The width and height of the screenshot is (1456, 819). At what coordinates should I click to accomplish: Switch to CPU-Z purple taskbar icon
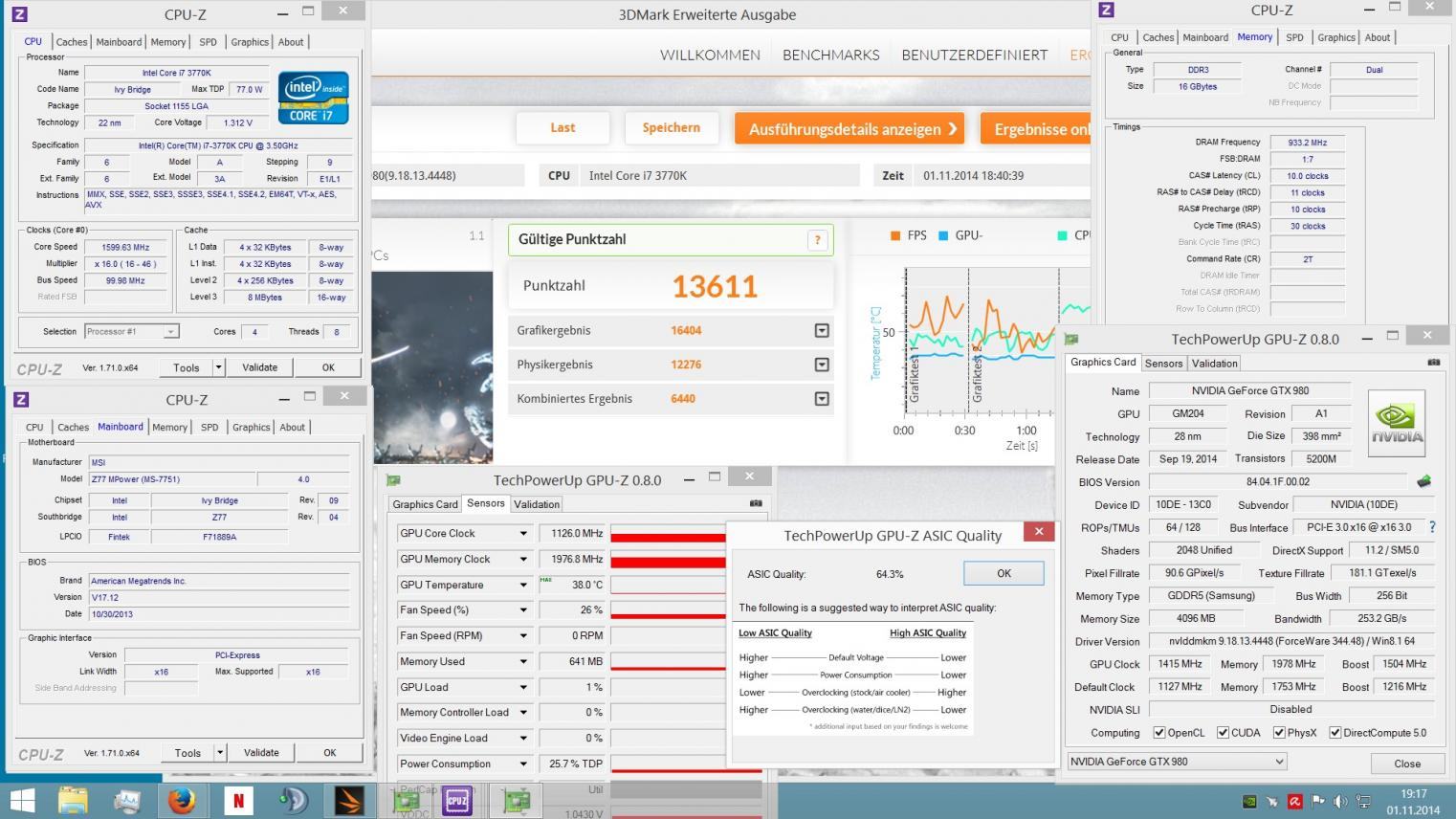coord(457,800)
